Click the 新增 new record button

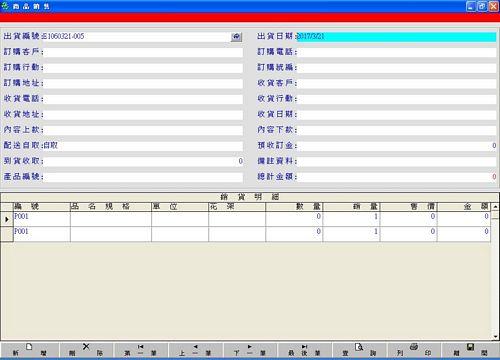29,350
